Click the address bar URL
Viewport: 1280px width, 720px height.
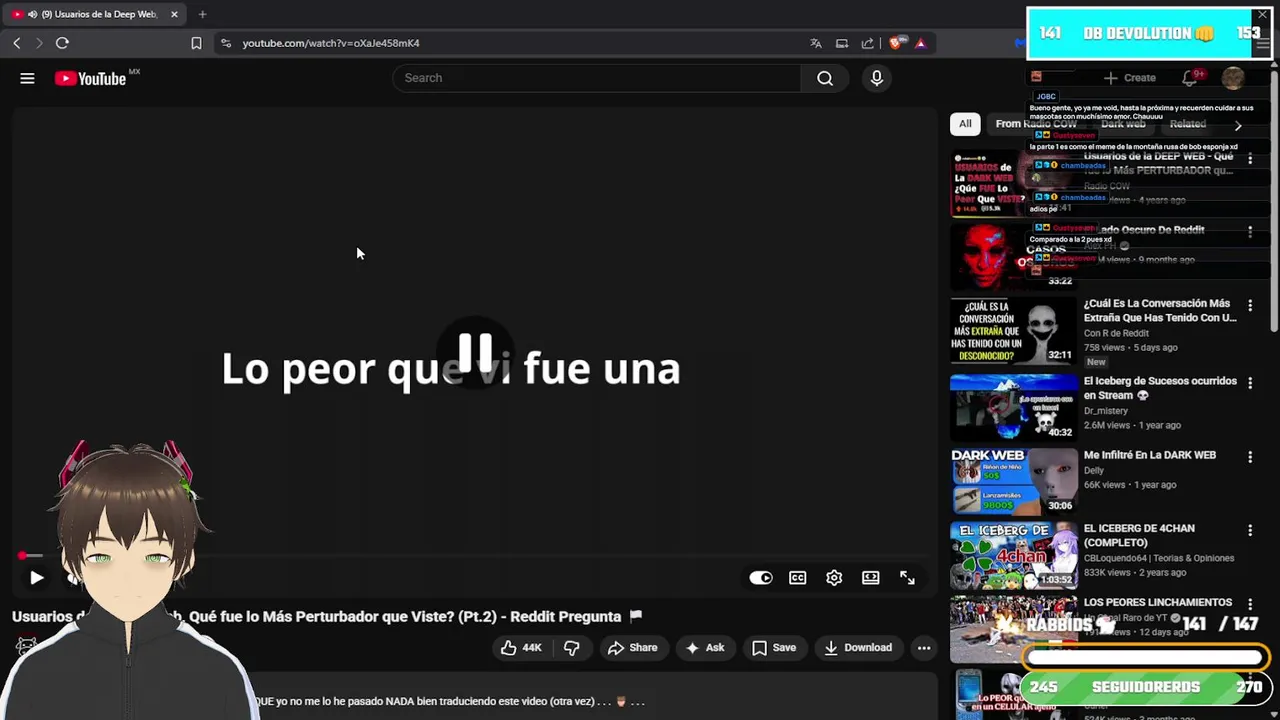pos(331,43)
